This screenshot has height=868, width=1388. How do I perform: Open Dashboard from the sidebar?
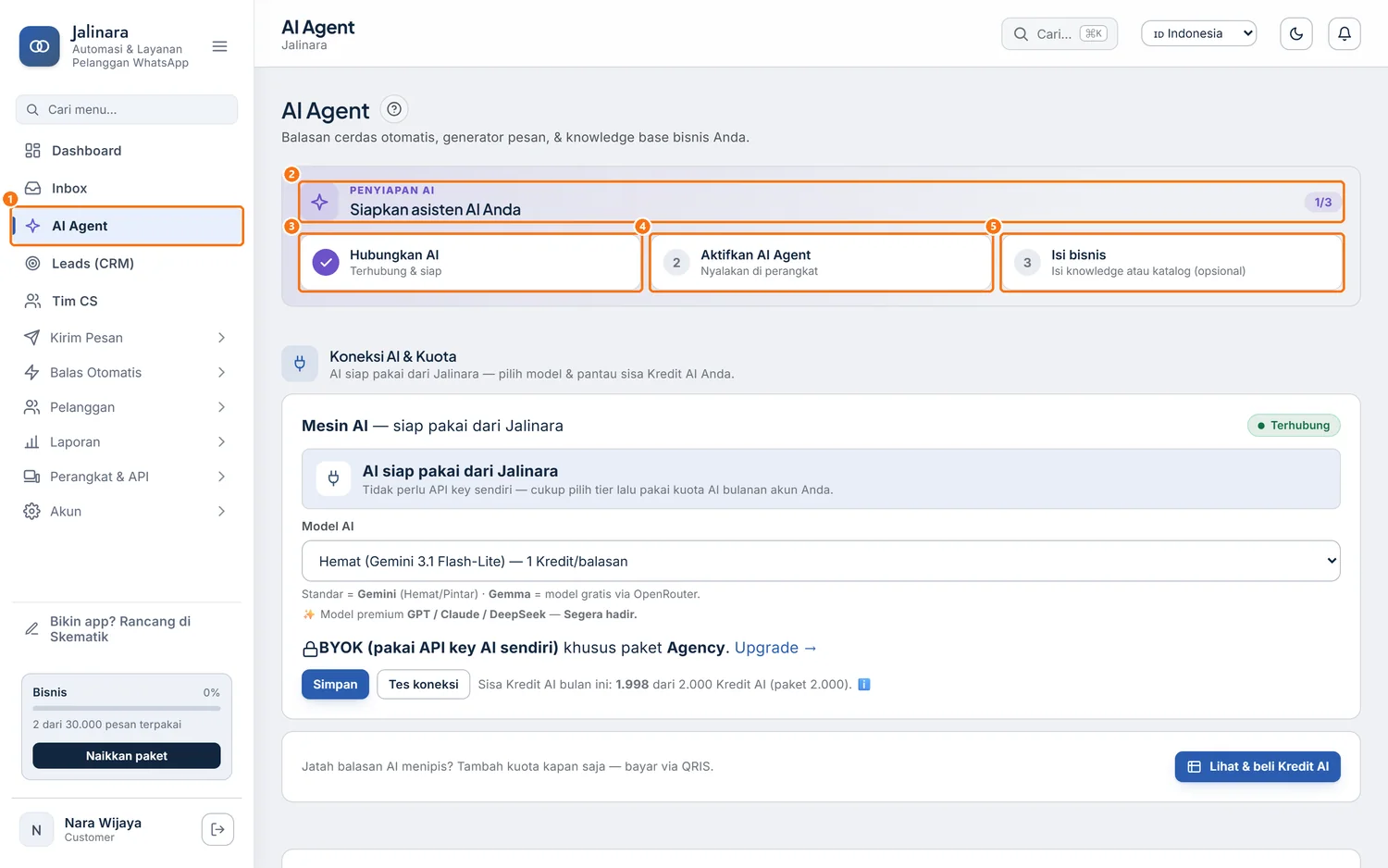pos(127,151)
